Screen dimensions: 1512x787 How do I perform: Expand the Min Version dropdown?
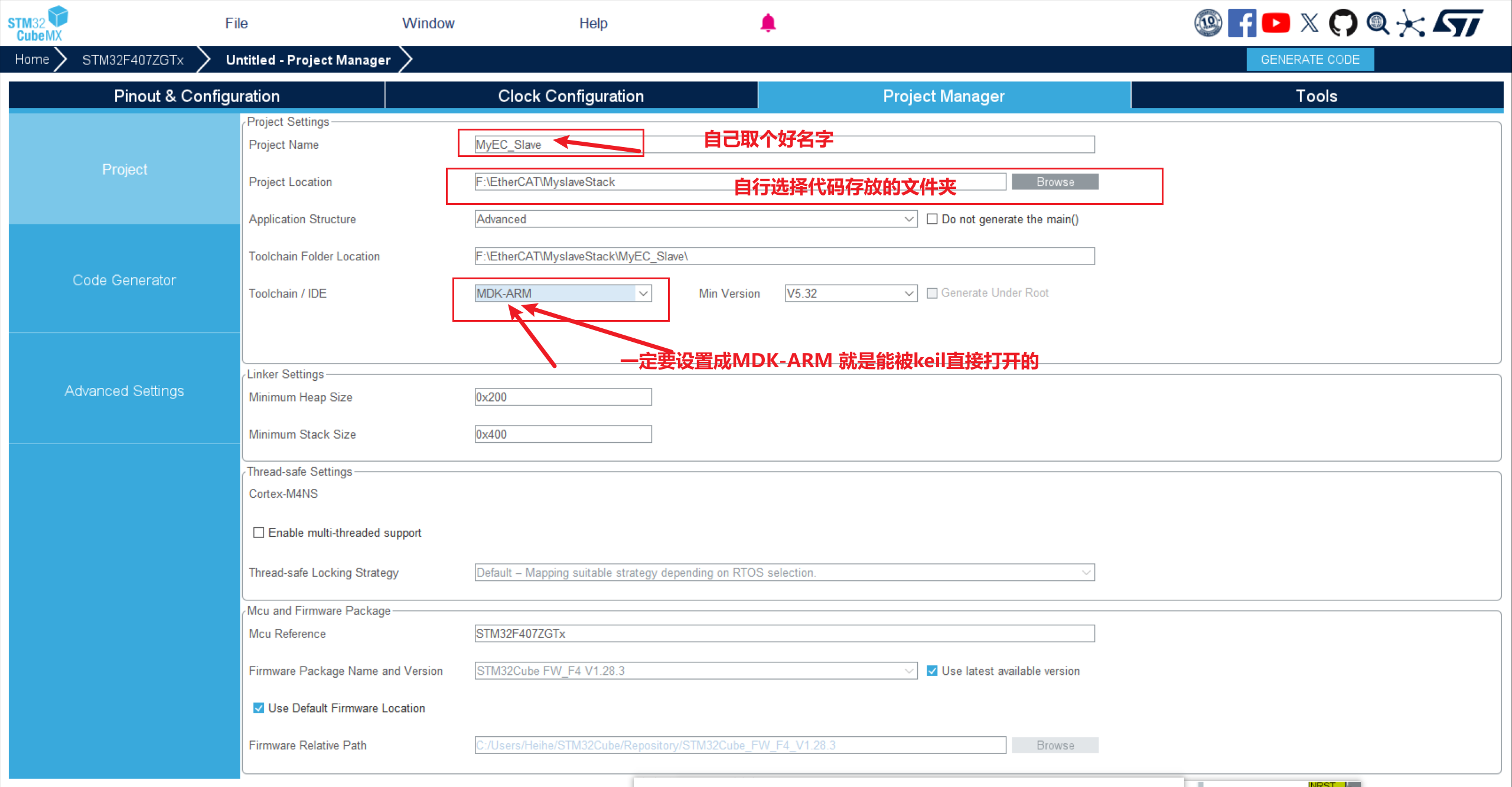(908, 293)
